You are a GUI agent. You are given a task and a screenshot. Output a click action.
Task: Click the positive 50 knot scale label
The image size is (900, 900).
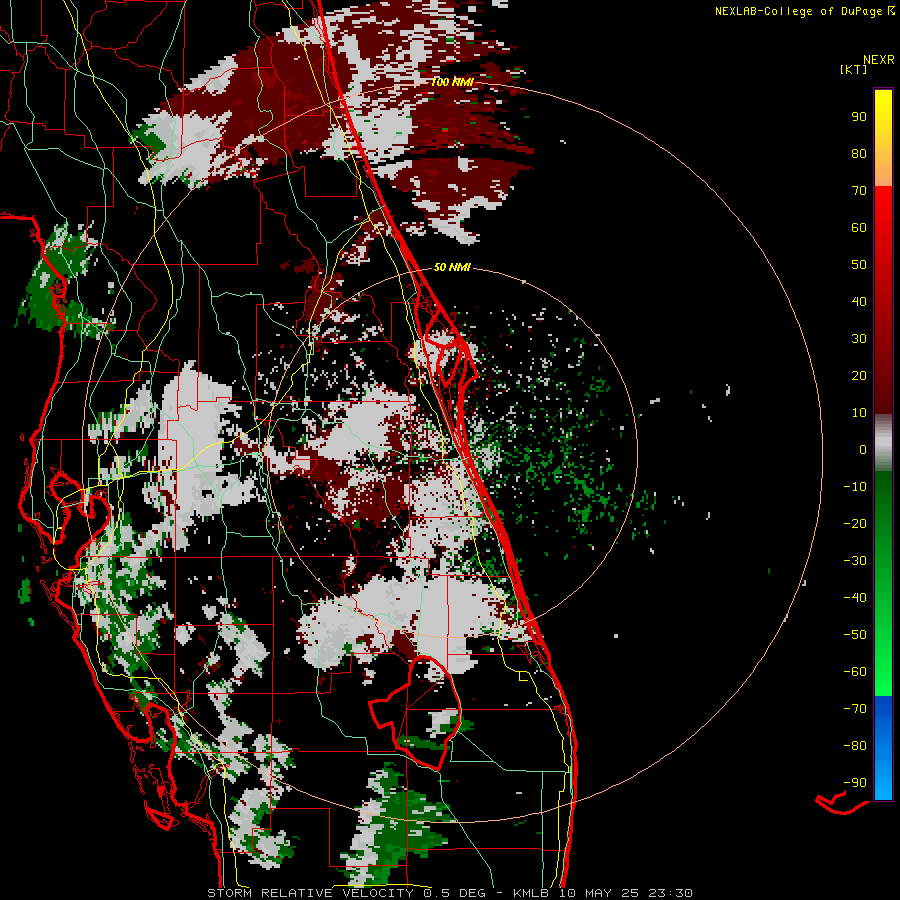point(859,265)
